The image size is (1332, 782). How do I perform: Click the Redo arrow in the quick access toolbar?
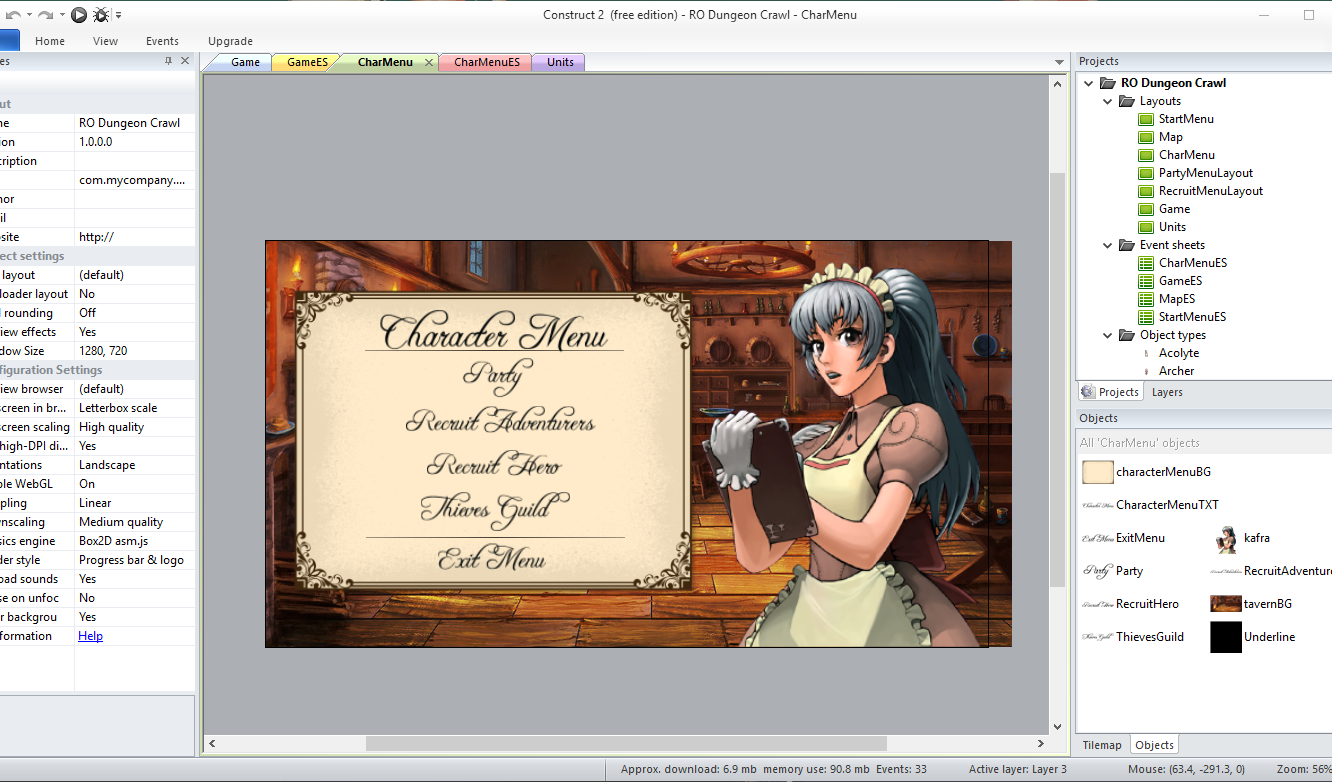click(x=45, y=15)
